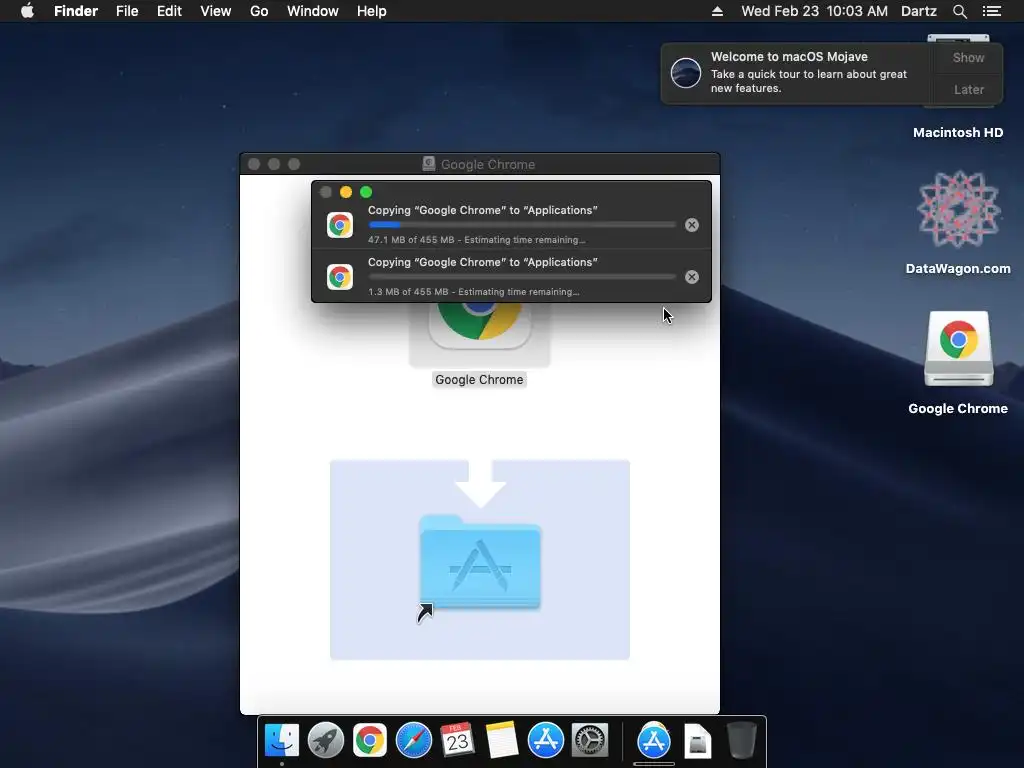Screen dimensions: 1024x768
Task: Open System Preferences from the Dock
Action: [590, 741]
